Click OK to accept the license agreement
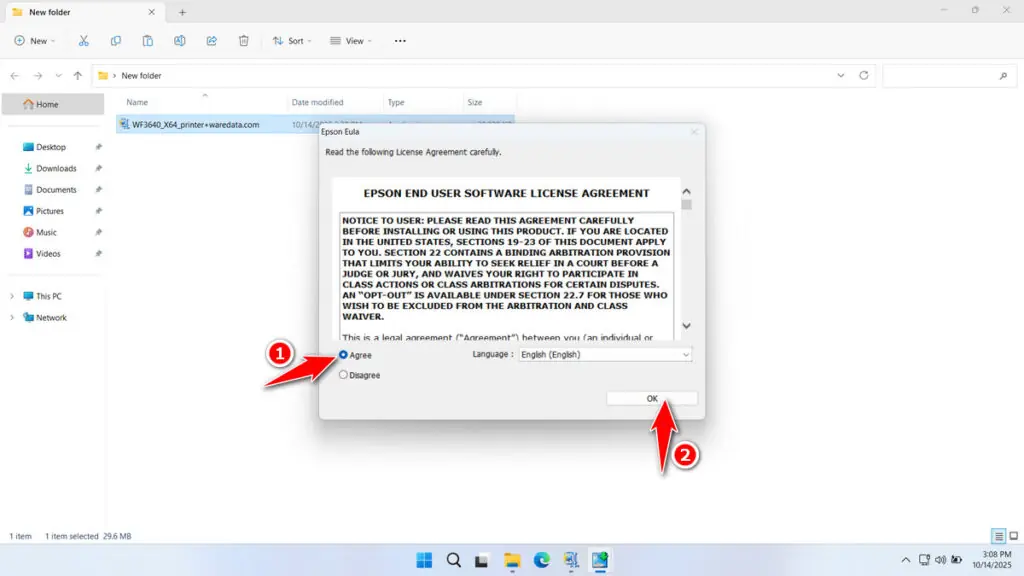This screenshot has height=576, width=1024. 651,397
